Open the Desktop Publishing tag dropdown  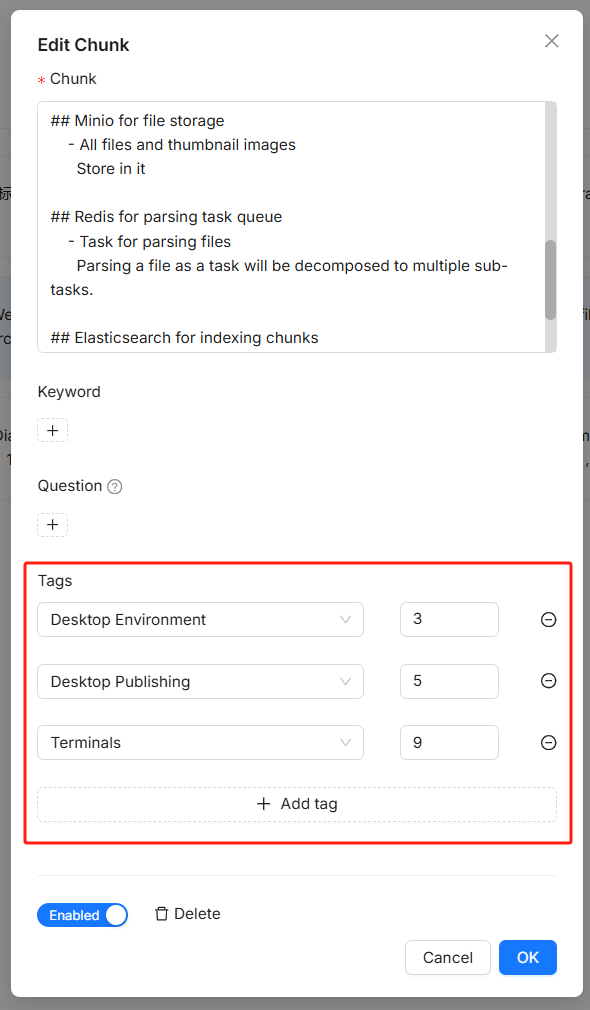pos(200,681)
